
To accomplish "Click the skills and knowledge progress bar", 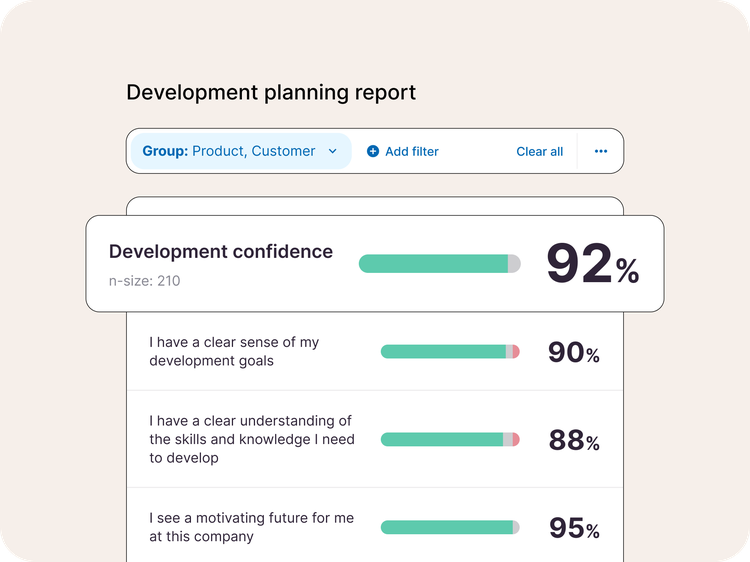I will tap(450, 440).
